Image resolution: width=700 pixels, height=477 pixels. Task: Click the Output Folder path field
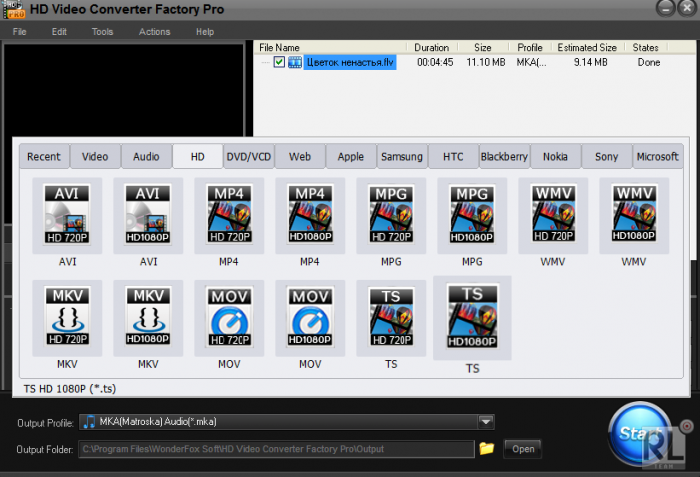coord(275,449)
